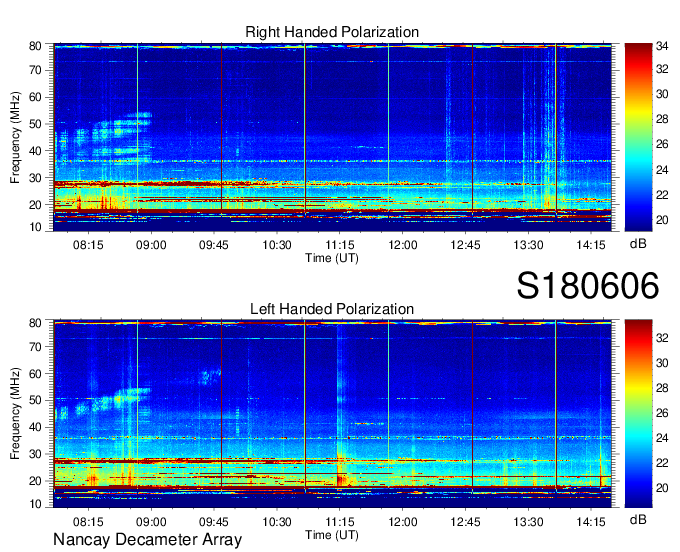Viewport: 680px width, 552px height.
Task: Click the 50 MHz frequency tick of Left Handed plot
Action: pos(35,401)
